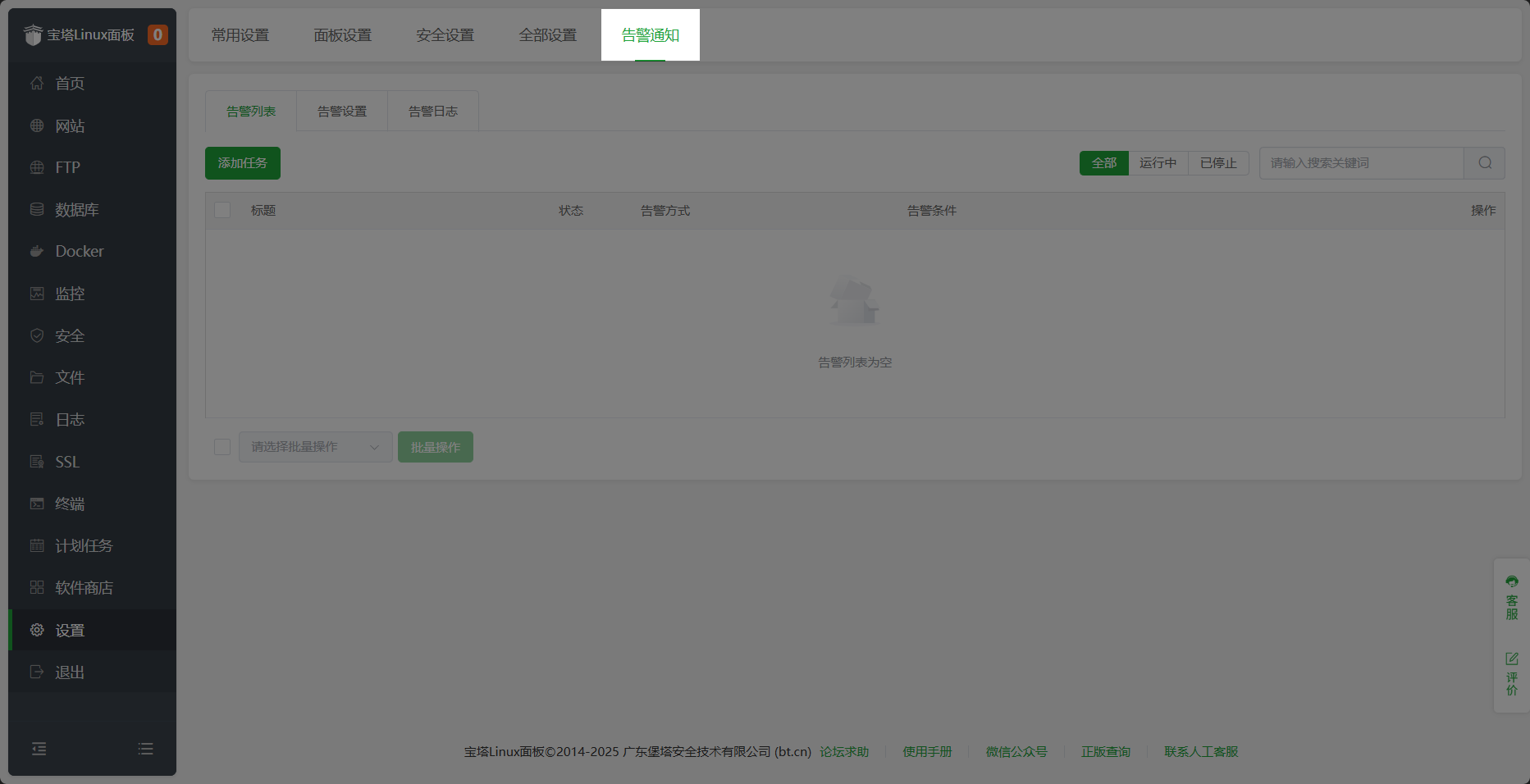The image size is (1530, 784).
Task: Open the 使用手册 footer link
Action: (x=926, y=751)
